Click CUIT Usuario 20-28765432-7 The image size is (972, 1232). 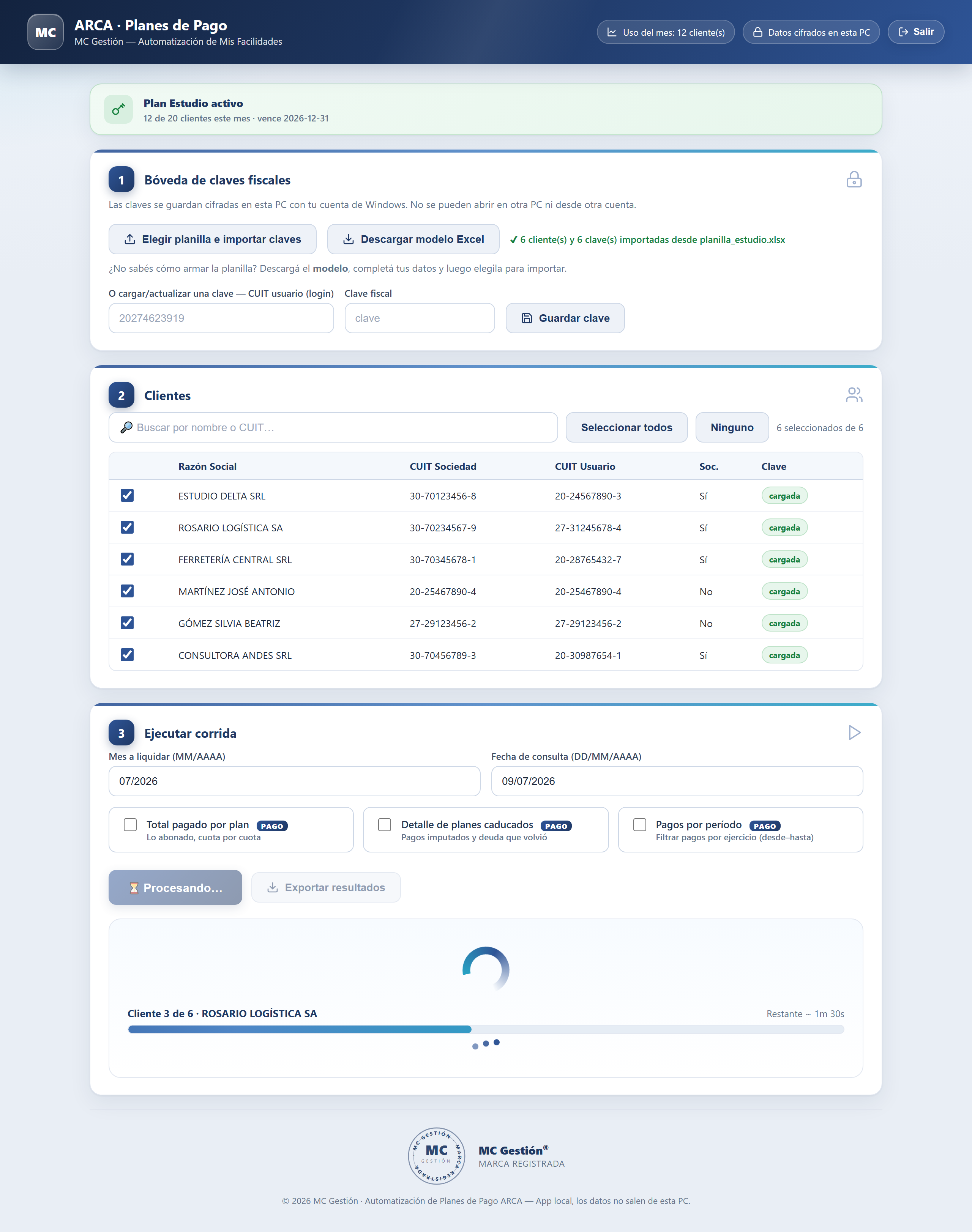588,560
